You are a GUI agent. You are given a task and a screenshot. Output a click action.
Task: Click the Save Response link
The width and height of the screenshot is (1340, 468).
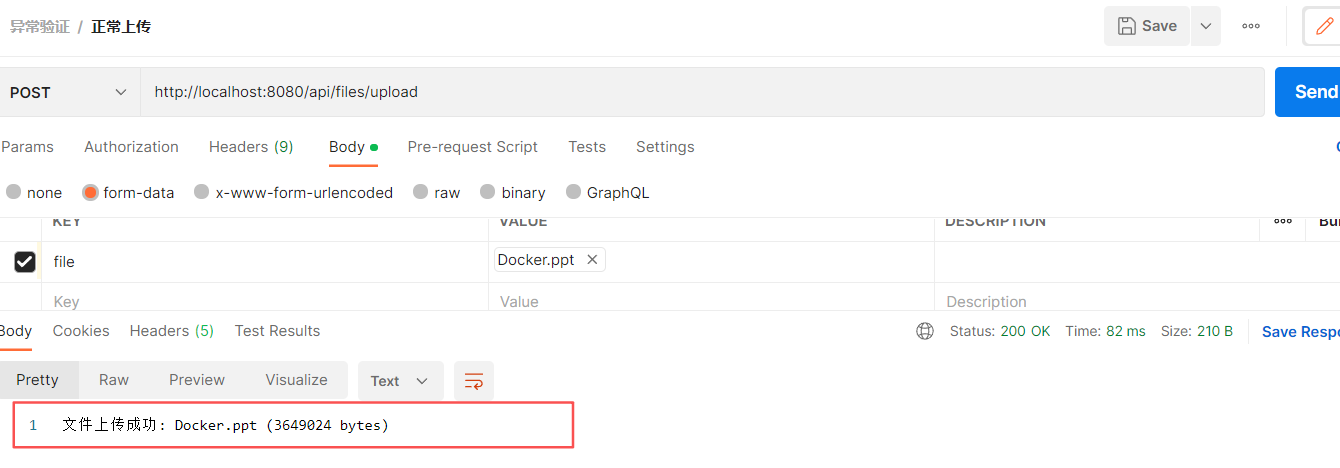1300,332
